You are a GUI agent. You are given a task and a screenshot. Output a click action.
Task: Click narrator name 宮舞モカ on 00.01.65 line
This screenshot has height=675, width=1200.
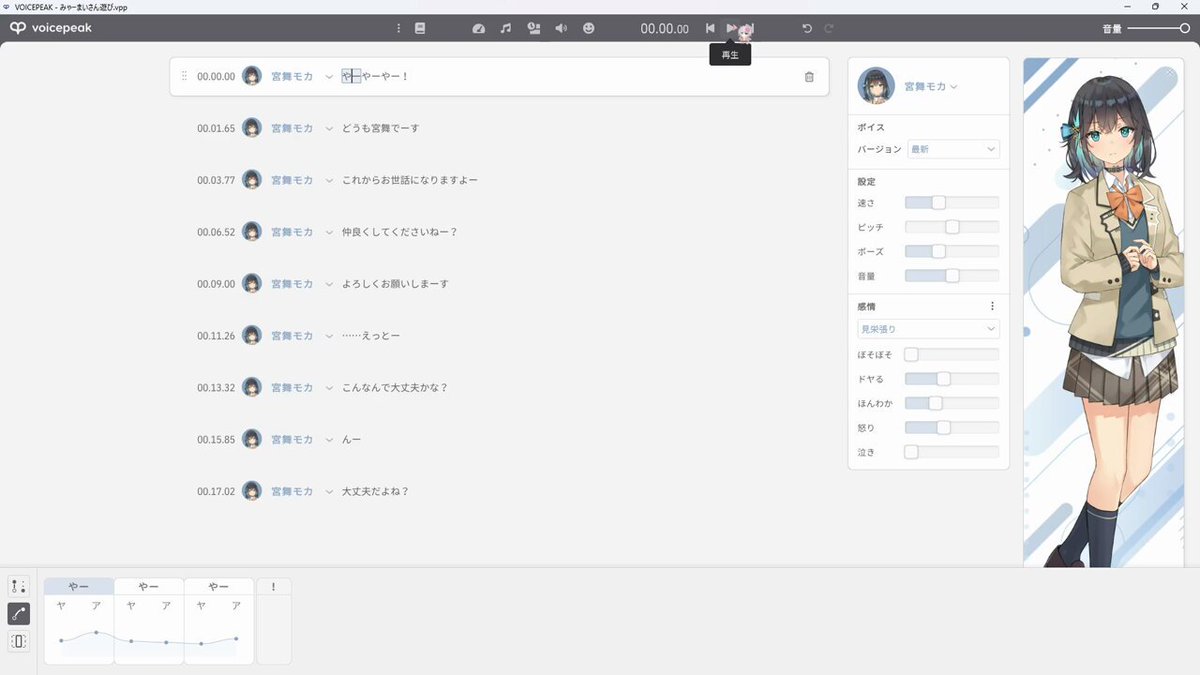tap(292, 128)
